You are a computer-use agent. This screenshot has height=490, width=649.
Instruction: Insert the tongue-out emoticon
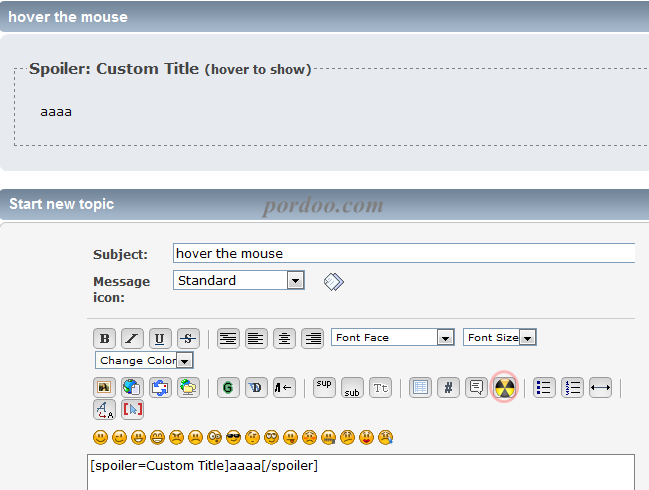[291, 437]
